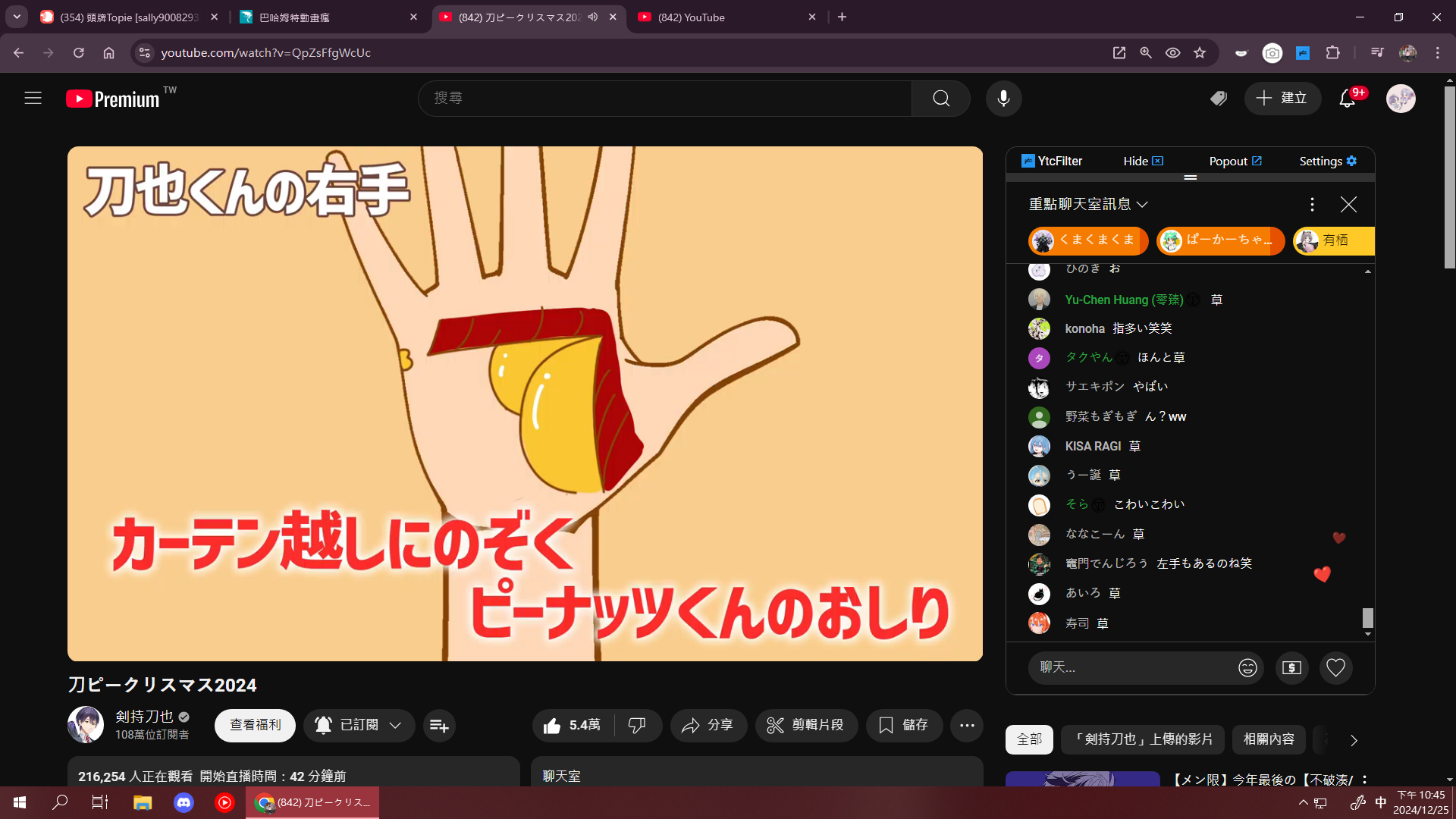Open くまくまくま pinned Super Chat chip
Viewport: 1456px width, 819px height.
(1088, 240)
